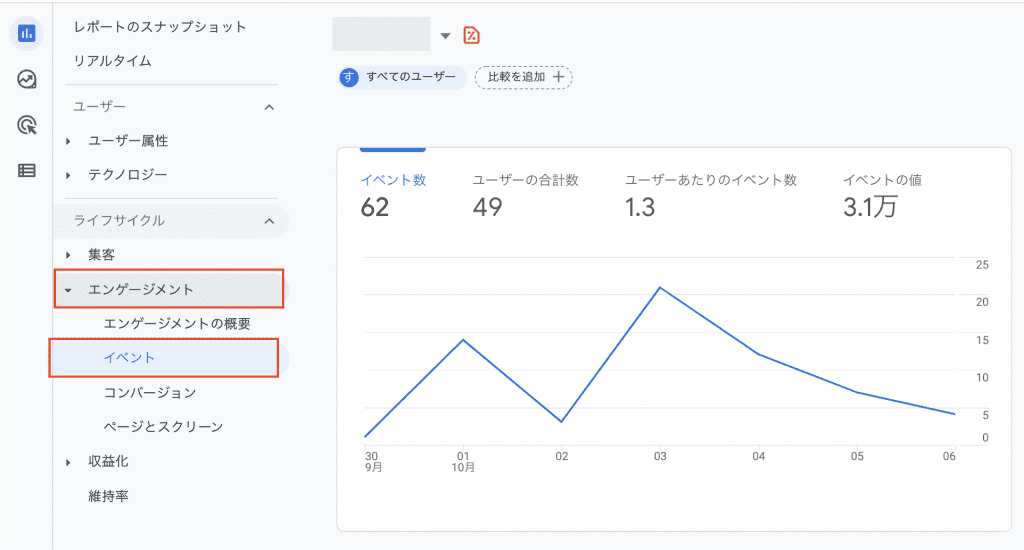Expand the ユーザー属性 tree arrow
This screenshot has height=550, width=1024.
point(68,141)
